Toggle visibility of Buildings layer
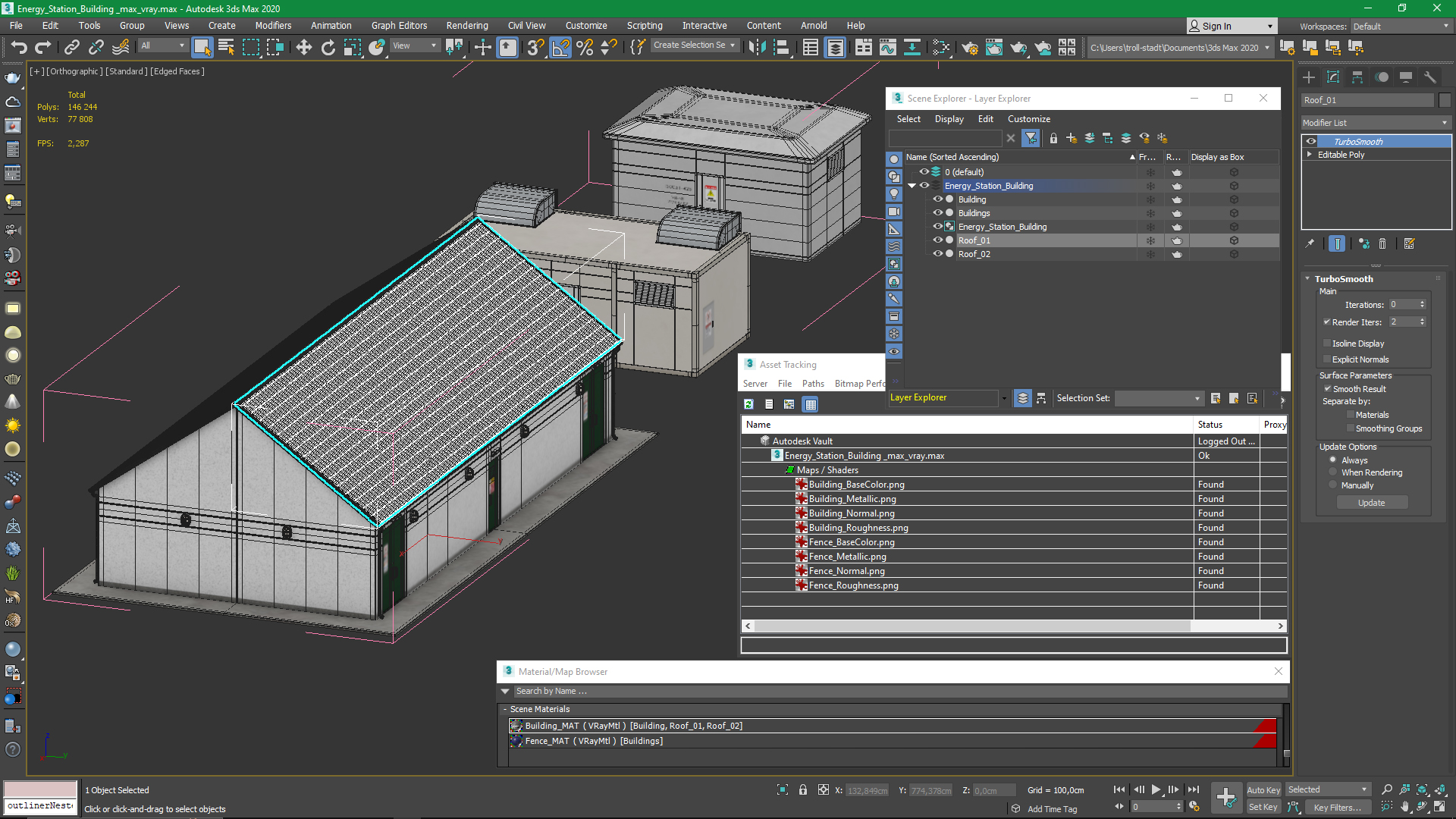Image resolution: width=1456 pixels, height=819 pixels. tap(936, 212)
